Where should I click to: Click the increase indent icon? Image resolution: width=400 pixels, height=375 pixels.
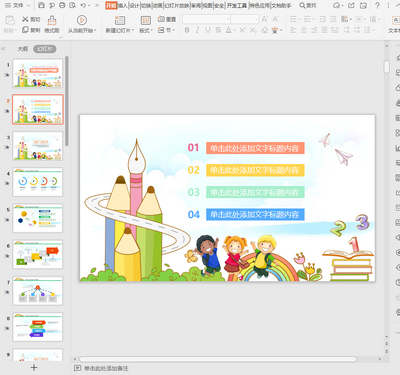(x=333, y=19)
